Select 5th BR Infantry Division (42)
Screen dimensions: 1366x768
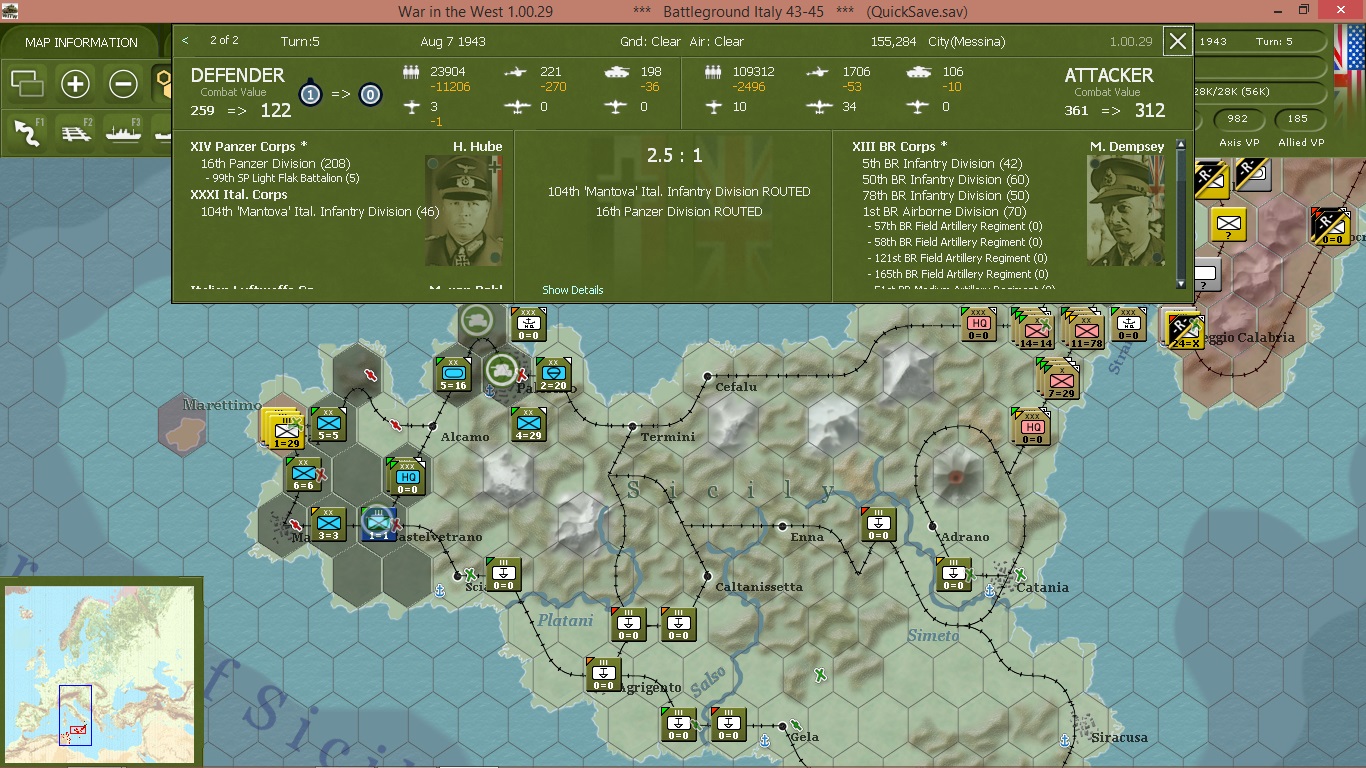[942, 163]
